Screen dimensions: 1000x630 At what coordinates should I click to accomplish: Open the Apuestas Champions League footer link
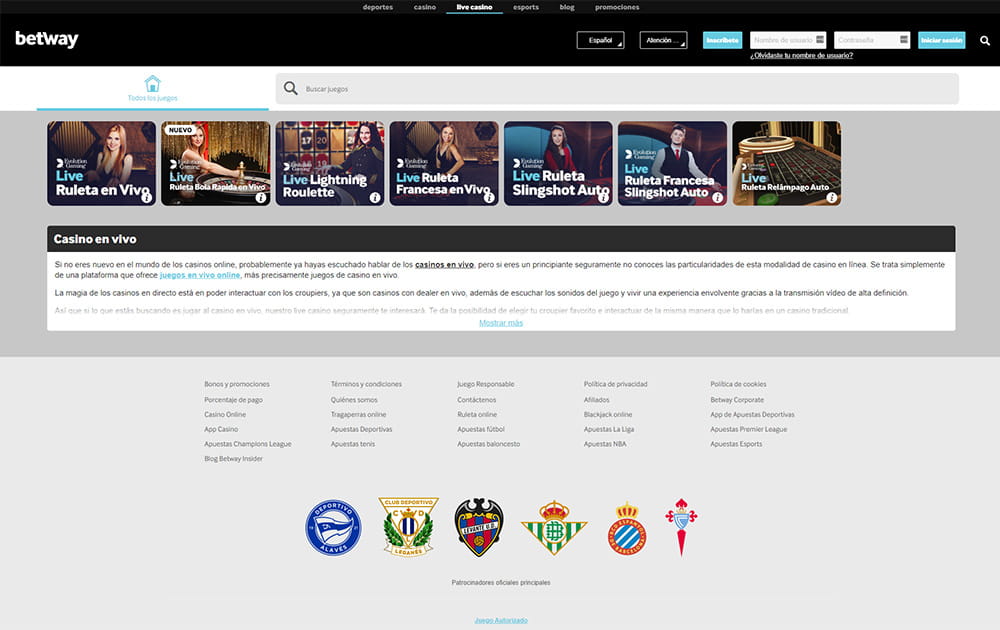click(x=247, y=444)
